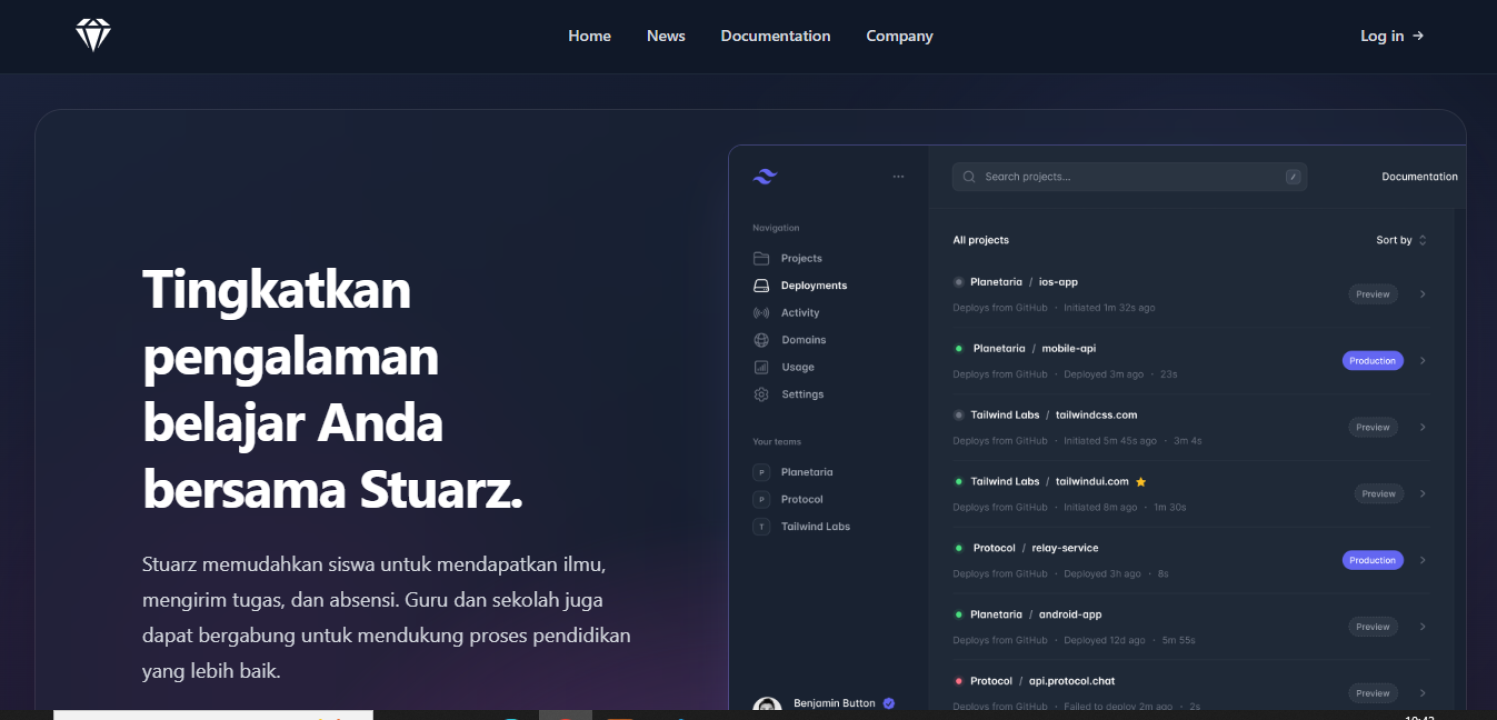Click the Production badge for mobile-api
The width and height of the screenshot is (1497, 720).
click(x=1372, y=360)
